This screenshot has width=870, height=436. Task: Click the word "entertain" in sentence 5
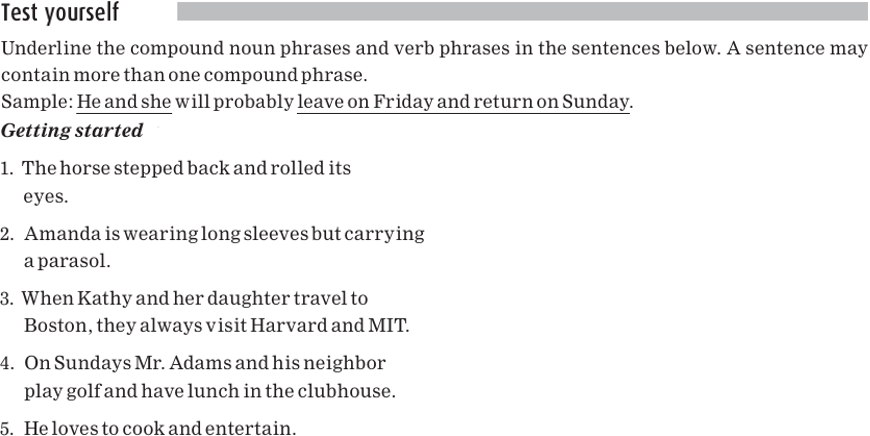click(250, 429)
